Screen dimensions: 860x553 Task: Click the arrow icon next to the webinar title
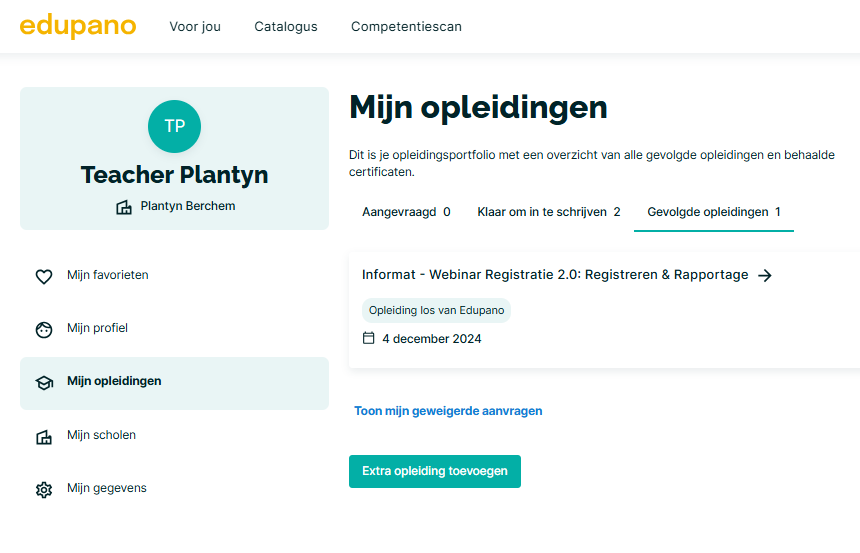(765, 275)
